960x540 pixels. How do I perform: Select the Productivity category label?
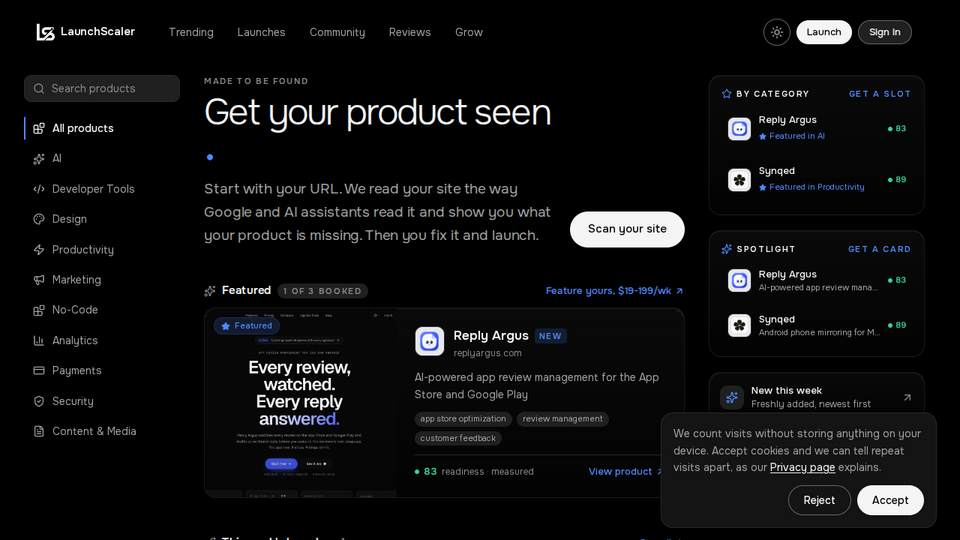point(83,250)
